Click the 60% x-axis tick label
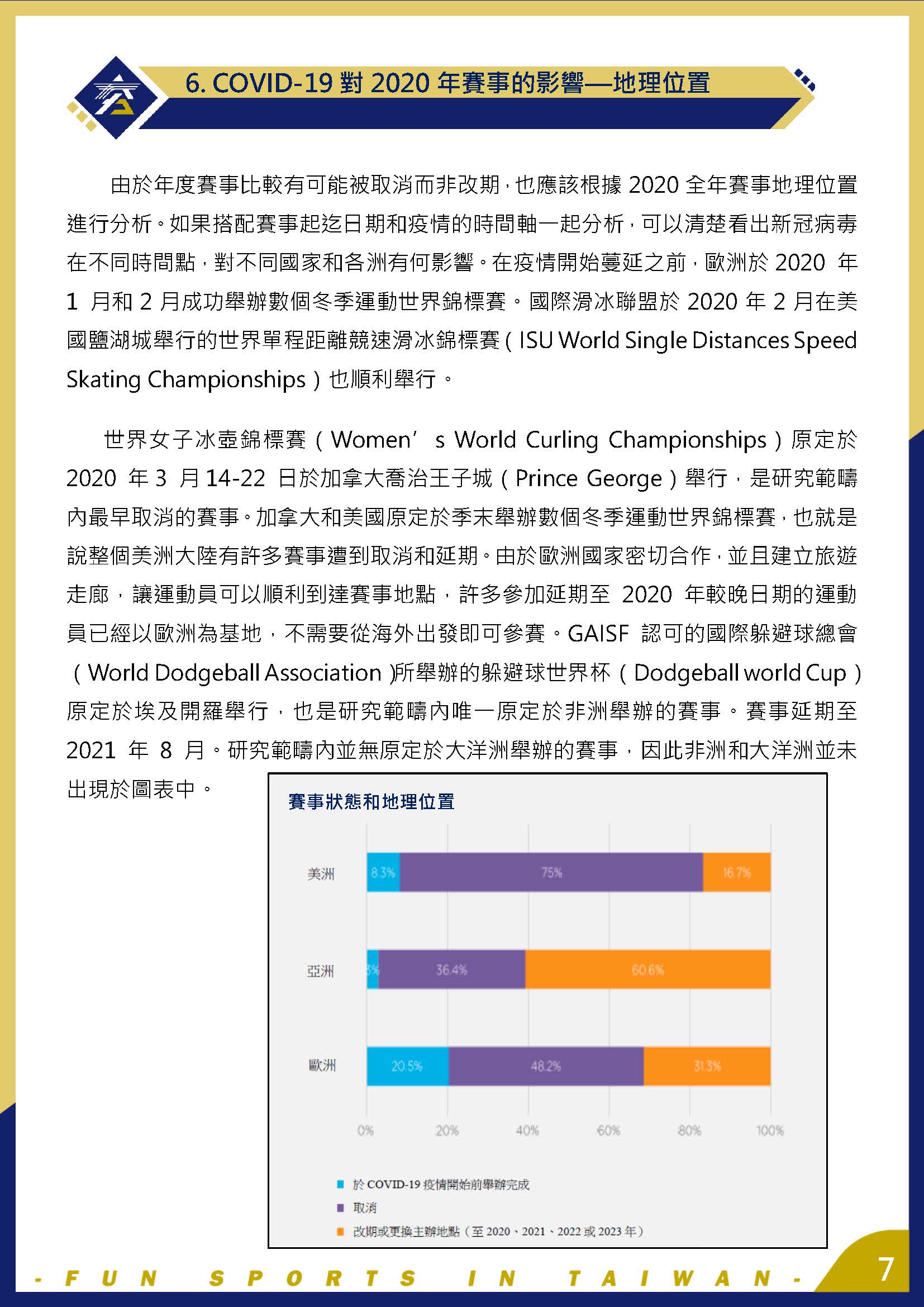The image size is (924, 1307). pyautogui.click(x=608, y=1130)
